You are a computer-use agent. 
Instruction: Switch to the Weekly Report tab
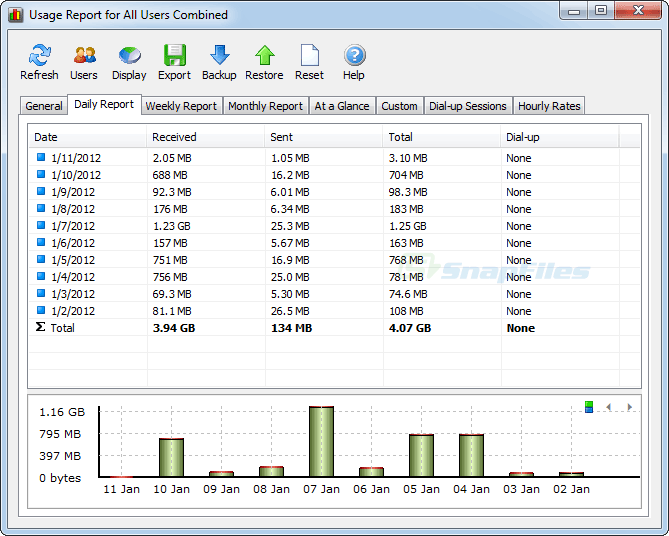(181, 106)
